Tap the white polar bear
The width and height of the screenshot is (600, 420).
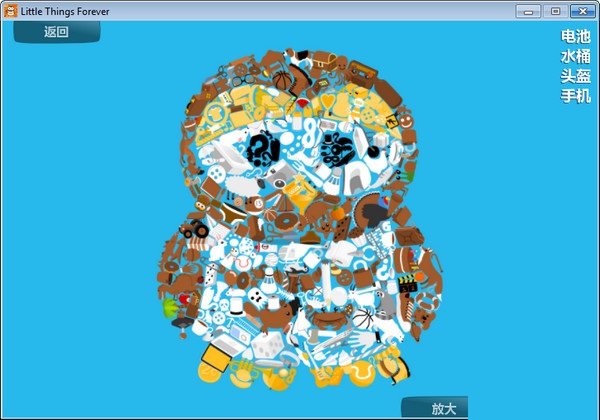tap(388, 330)
